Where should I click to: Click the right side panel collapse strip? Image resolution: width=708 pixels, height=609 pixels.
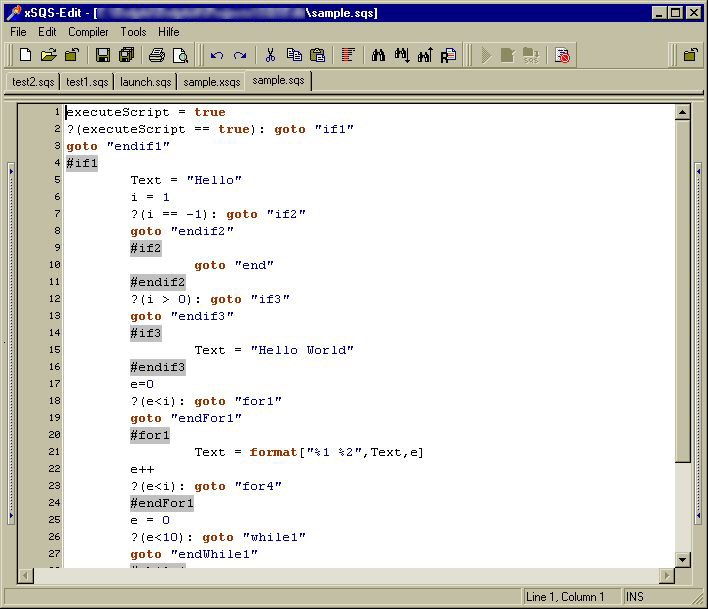click(699, 343)
